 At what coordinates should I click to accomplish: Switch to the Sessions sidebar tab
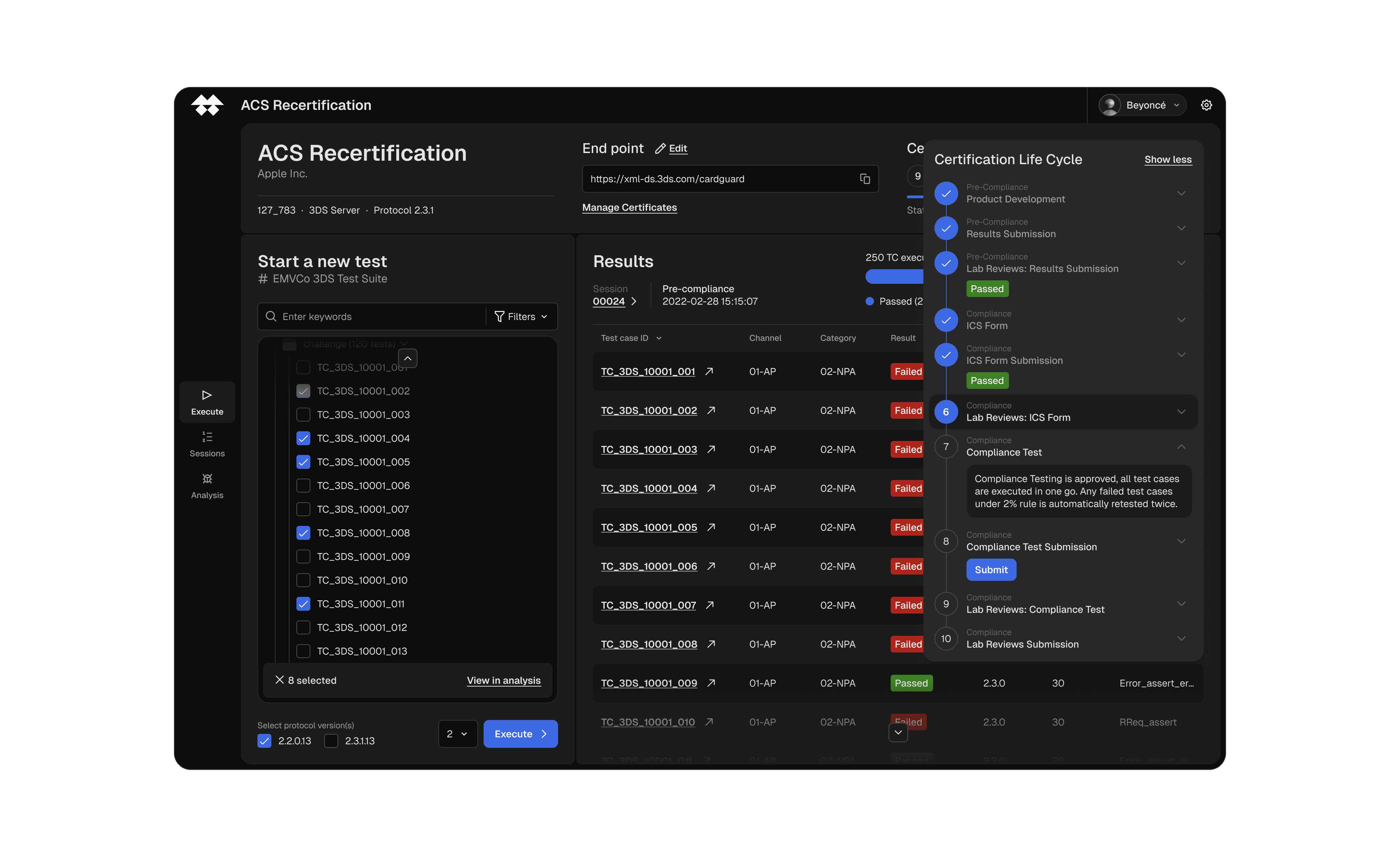pos(207,443)
